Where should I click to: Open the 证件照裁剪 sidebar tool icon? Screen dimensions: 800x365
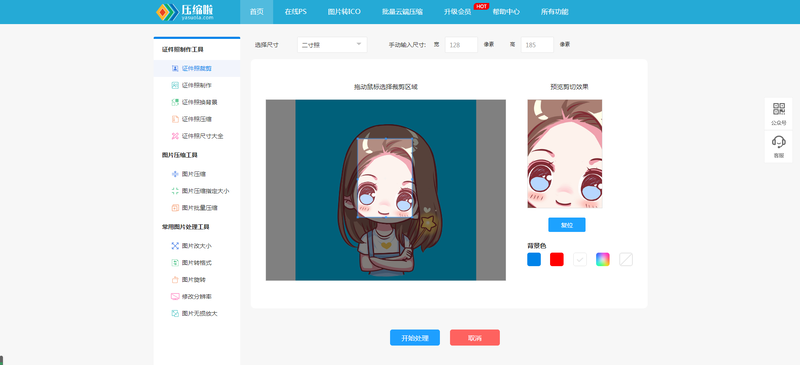click(x=175, y=68)
